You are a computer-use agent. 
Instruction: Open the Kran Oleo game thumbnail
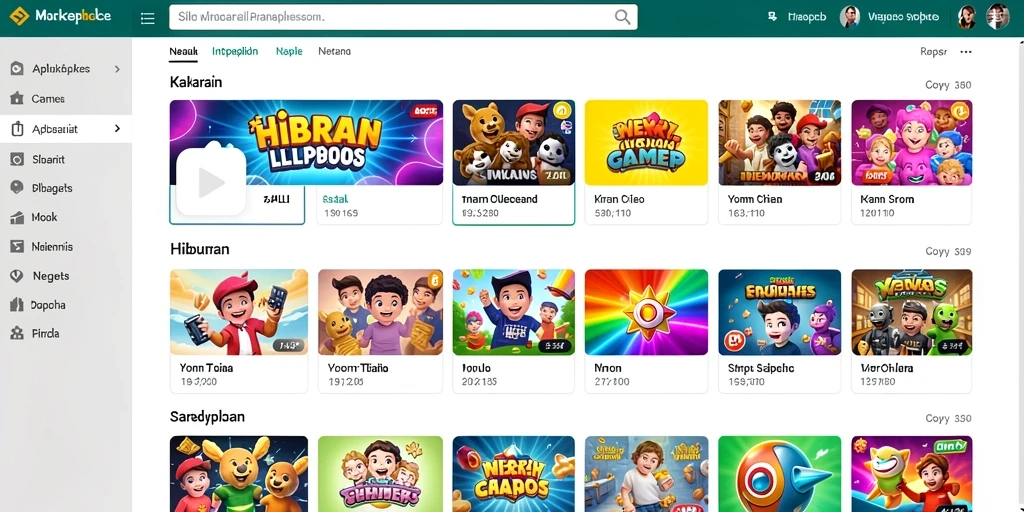coord(647,142)
